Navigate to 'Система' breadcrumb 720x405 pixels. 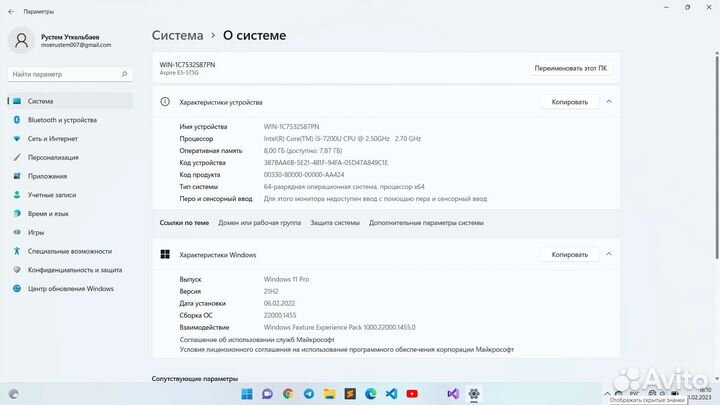point(177,35)
